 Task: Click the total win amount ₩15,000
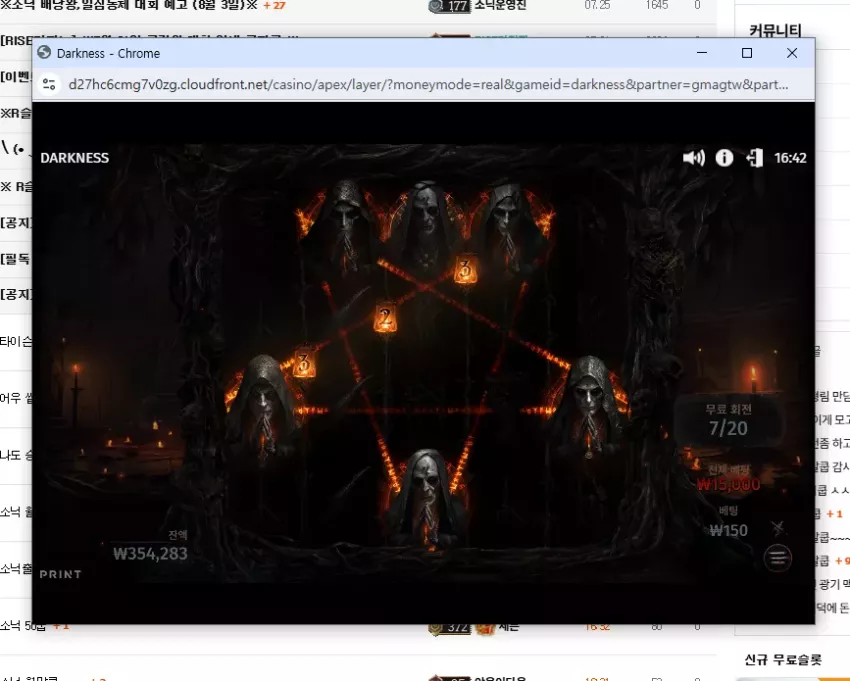[x=728, y=484]
